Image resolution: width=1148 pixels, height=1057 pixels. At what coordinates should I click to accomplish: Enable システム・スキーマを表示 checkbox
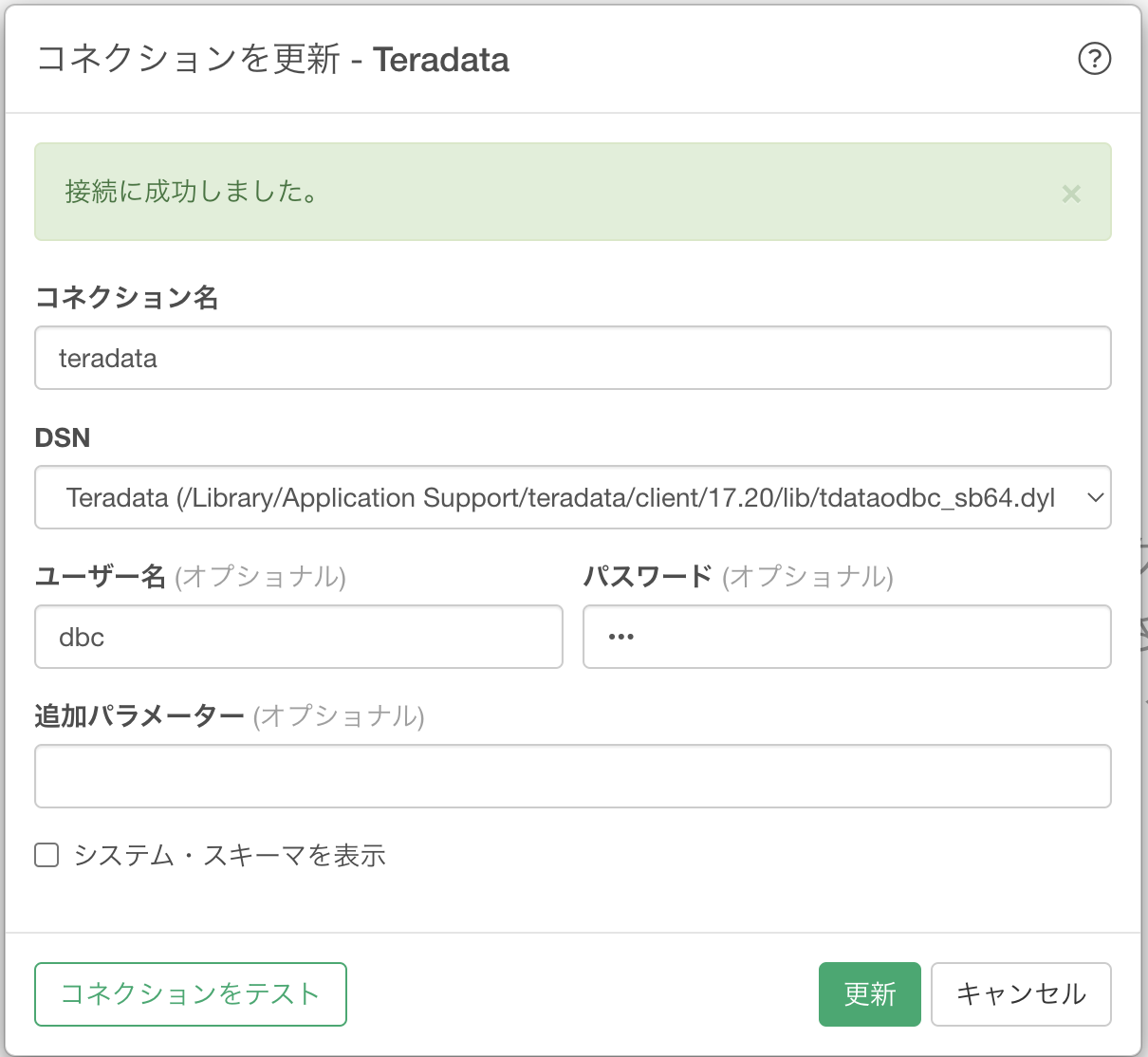46,855
